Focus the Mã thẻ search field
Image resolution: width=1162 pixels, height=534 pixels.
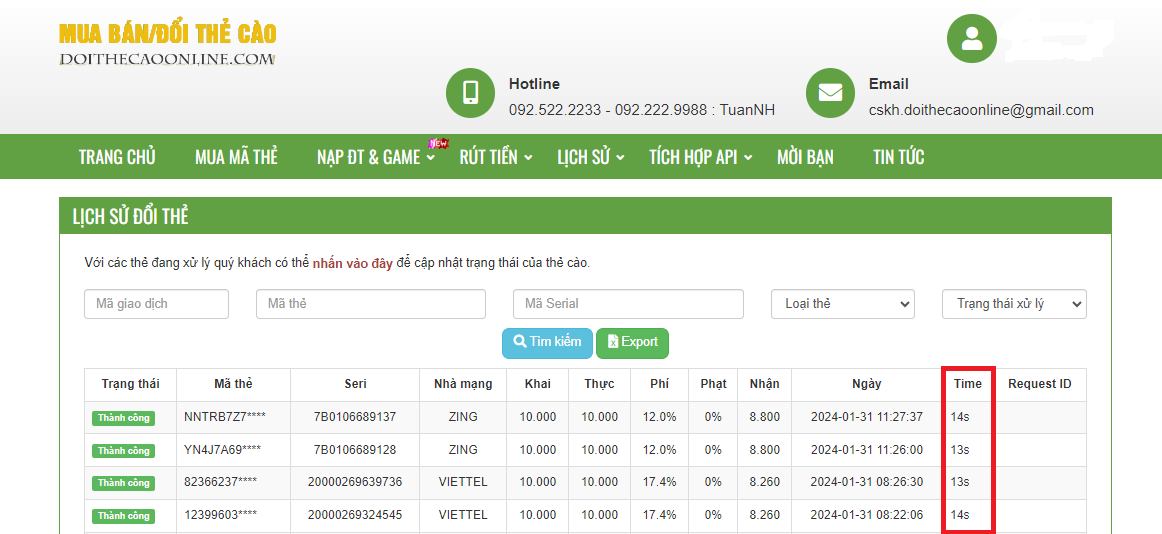click(371, 304)
